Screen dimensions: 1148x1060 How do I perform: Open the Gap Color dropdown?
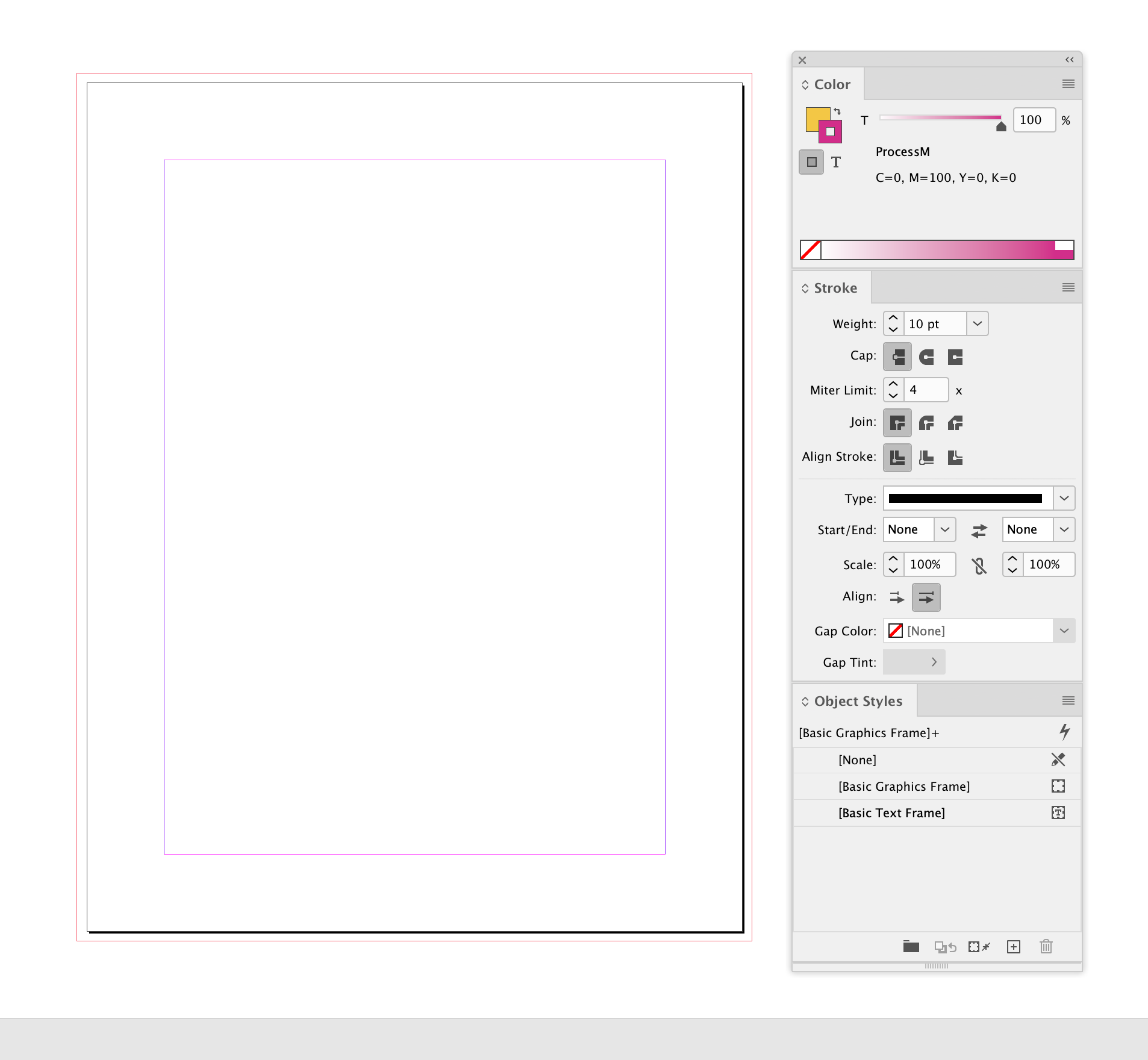1064,631
